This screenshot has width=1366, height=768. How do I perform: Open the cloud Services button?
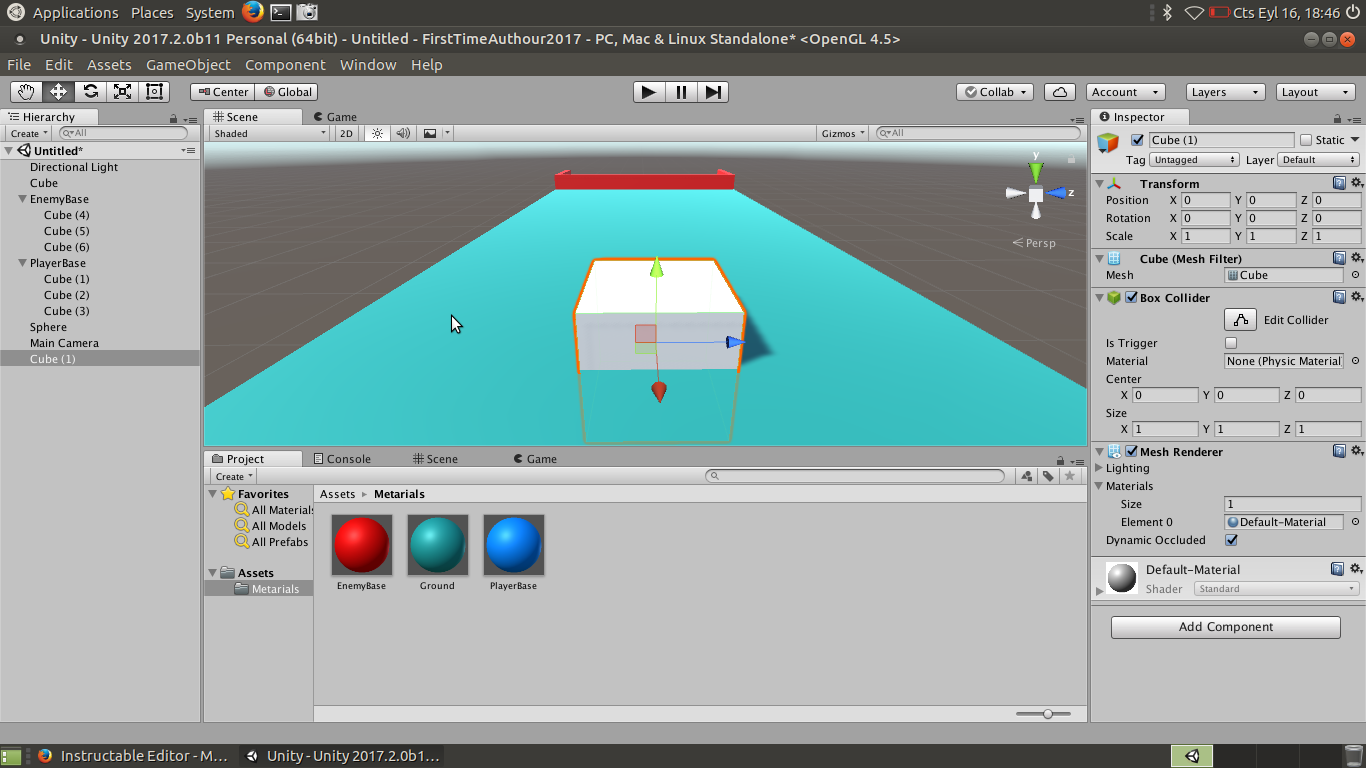coord(1060,92)
